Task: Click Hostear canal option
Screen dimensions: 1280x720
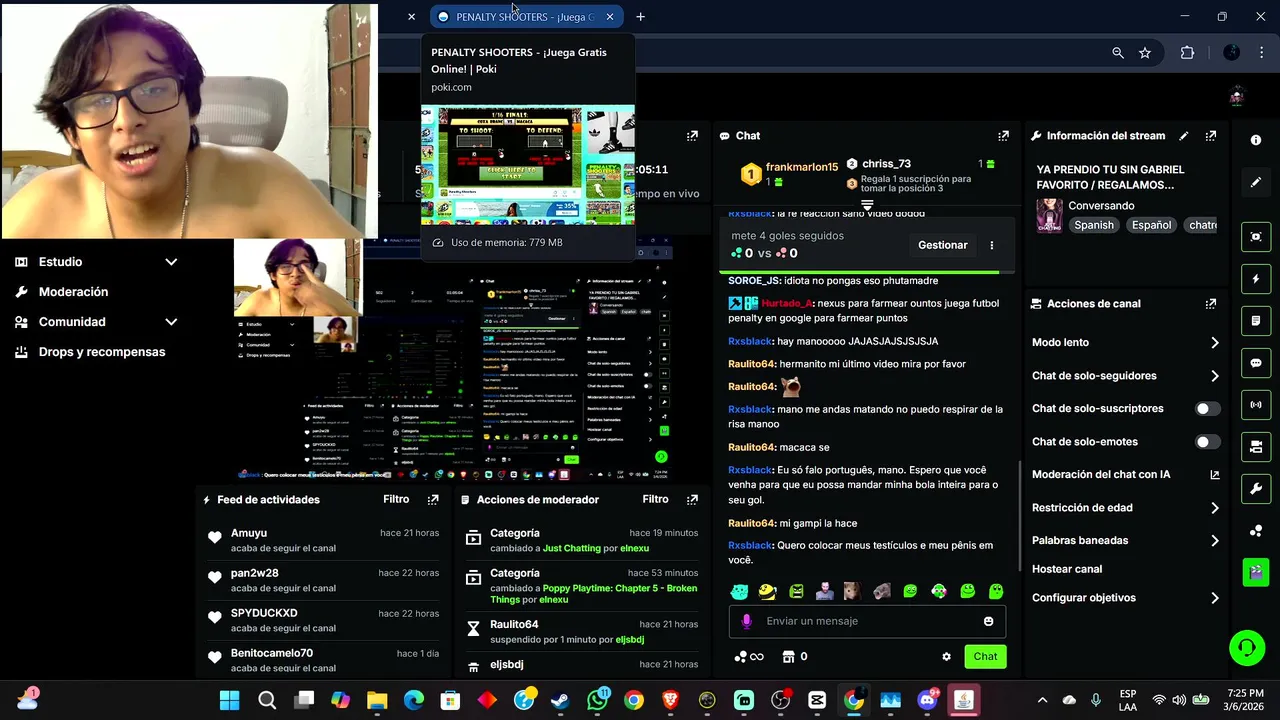Action: [x=1067, y=569]
